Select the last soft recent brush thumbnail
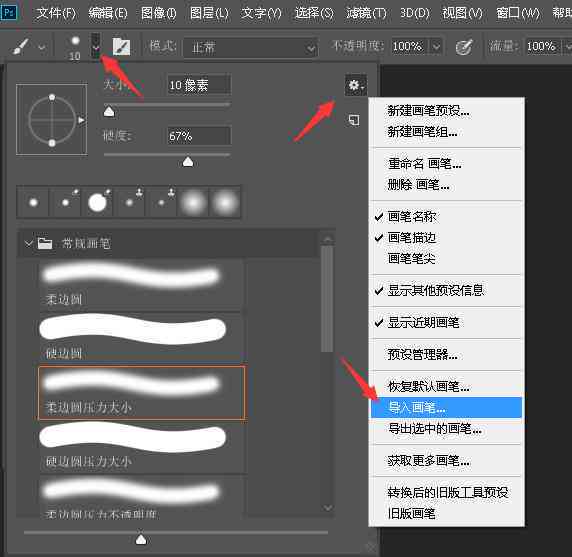 pyautogui.click(x=225, y=202)
